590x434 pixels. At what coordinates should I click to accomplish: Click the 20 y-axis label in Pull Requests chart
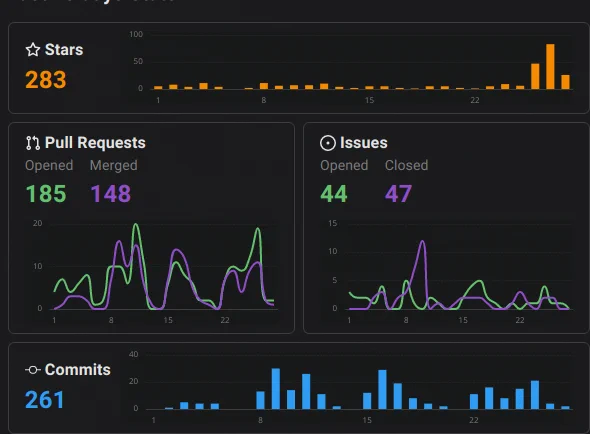38,223
